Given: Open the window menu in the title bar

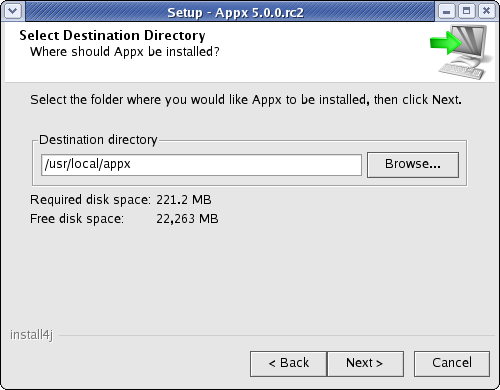Looking at the screenshot, I should pyautogui.click(x=13, y=11).
